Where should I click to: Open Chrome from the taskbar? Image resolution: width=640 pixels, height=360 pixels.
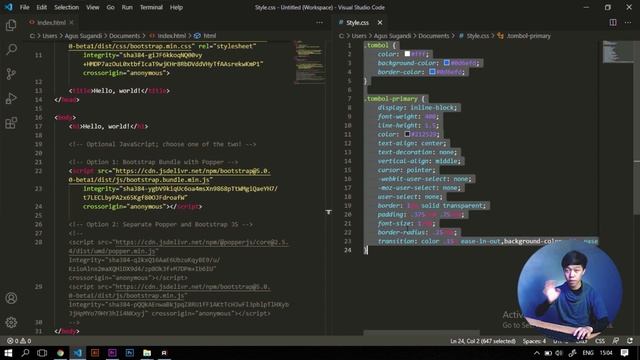coord(60,353)
